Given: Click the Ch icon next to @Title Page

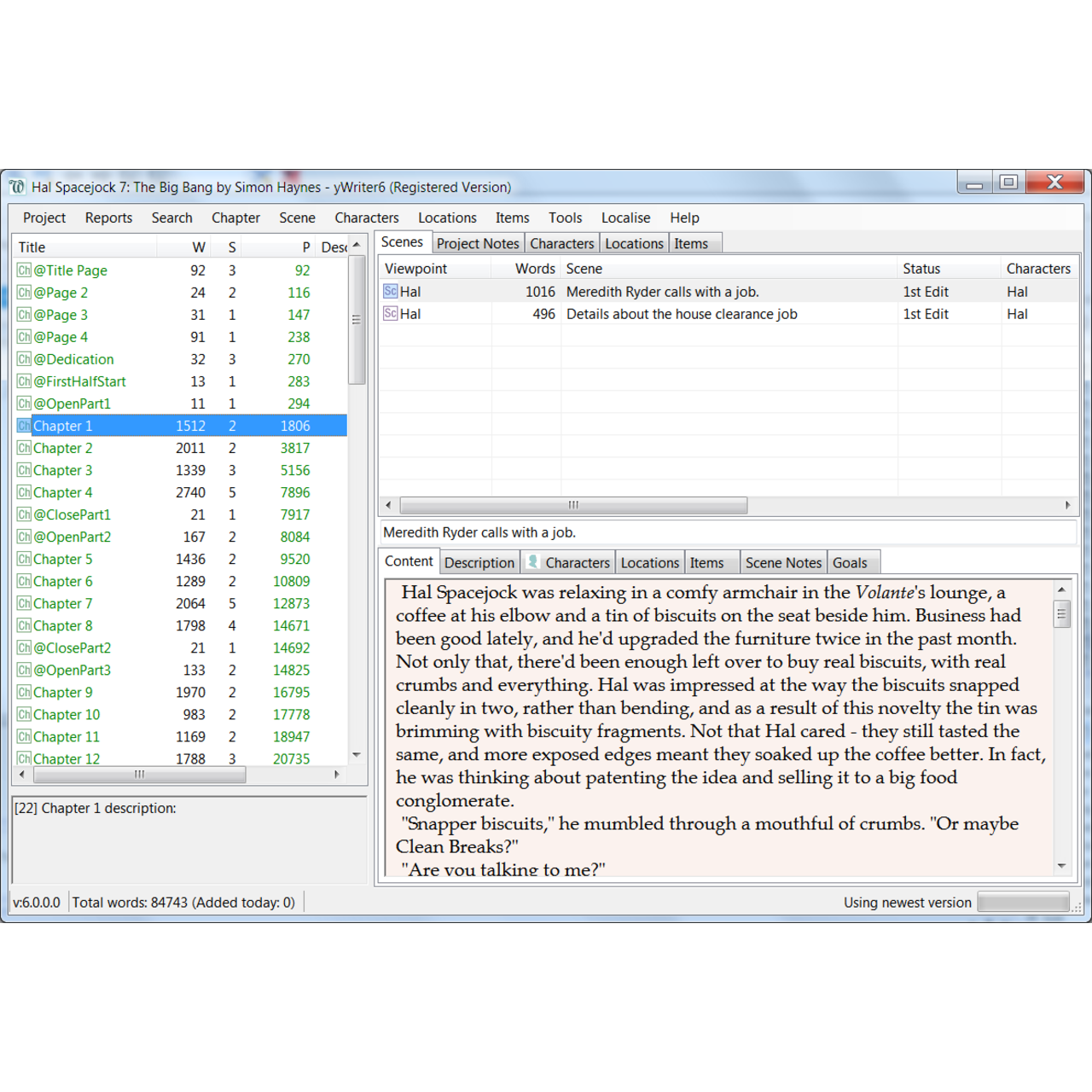Looking at the screenshot, I should click(x=23, y=270).
